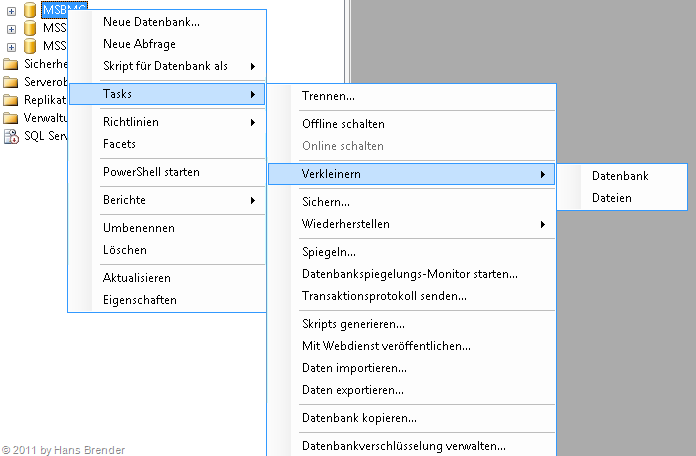Open the 'Skript für Datenbank als' submenu

(x=166, y=66)
